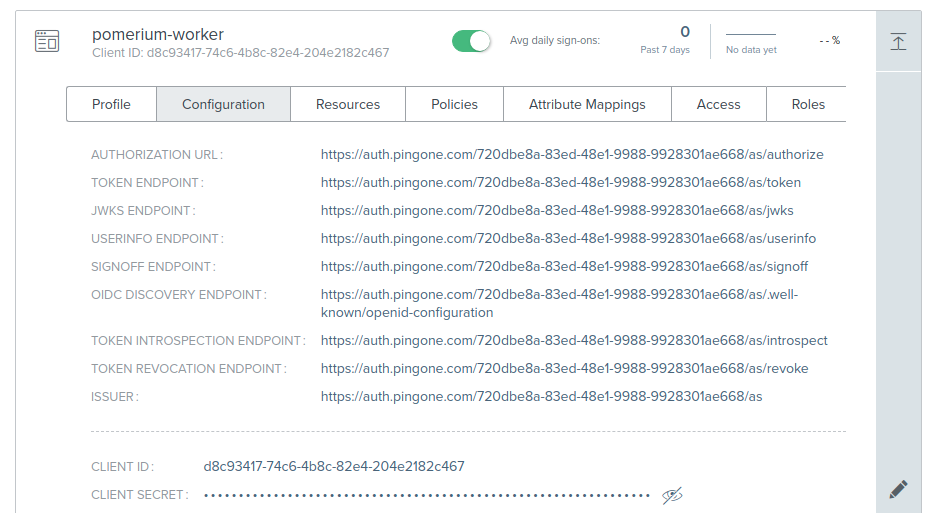Reveal client secret via eye icon
Screen dimensions: 936x513
click(x=672, y=495)
